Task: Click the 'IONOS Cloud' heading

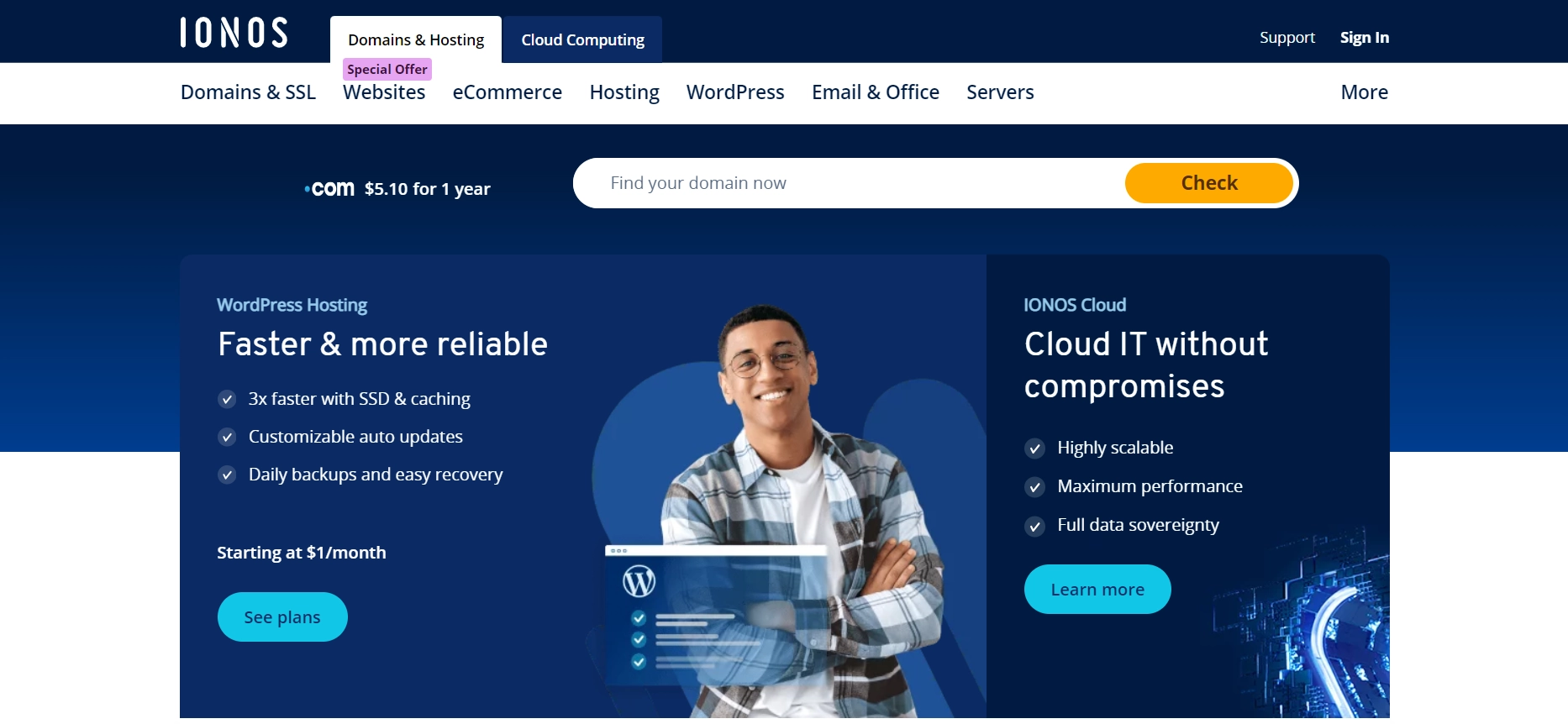Action: (x=1075, y=305)
